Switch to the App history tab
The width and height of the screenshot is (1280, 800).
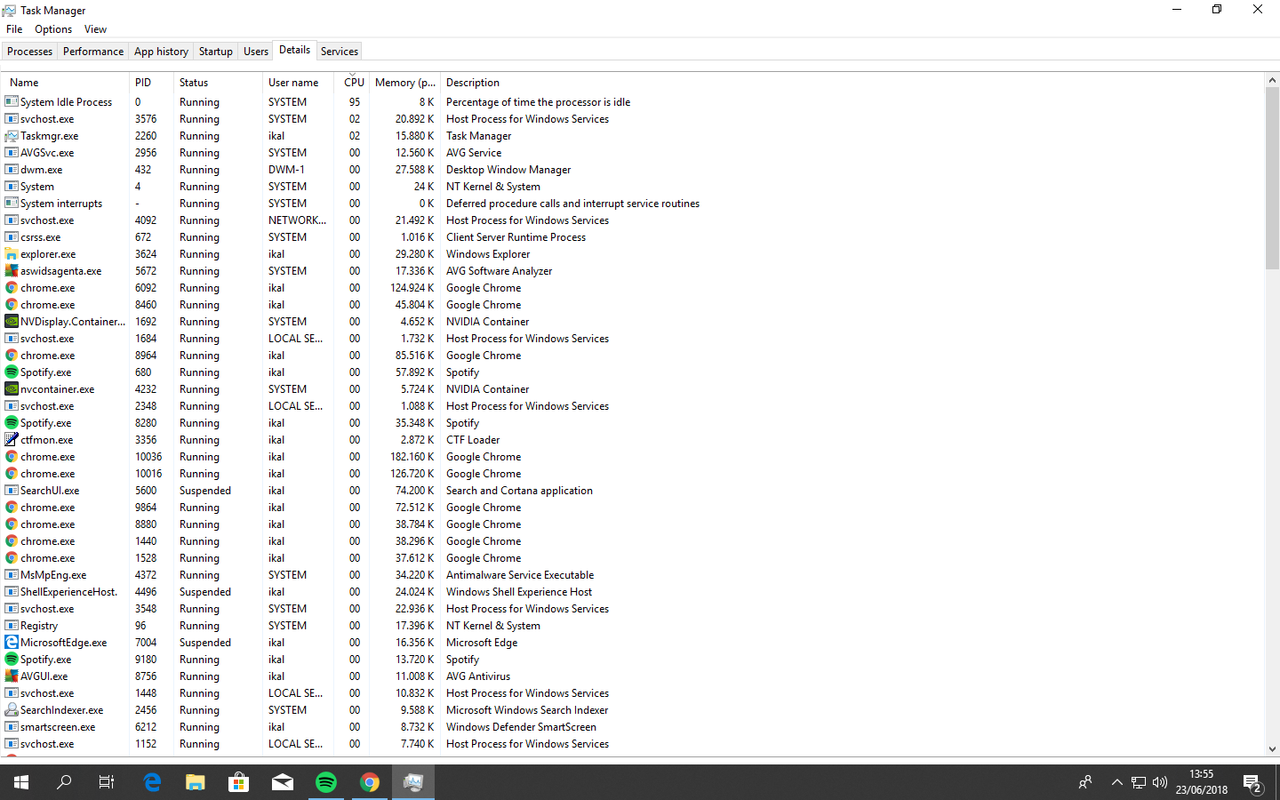click(x=161, y=51)
